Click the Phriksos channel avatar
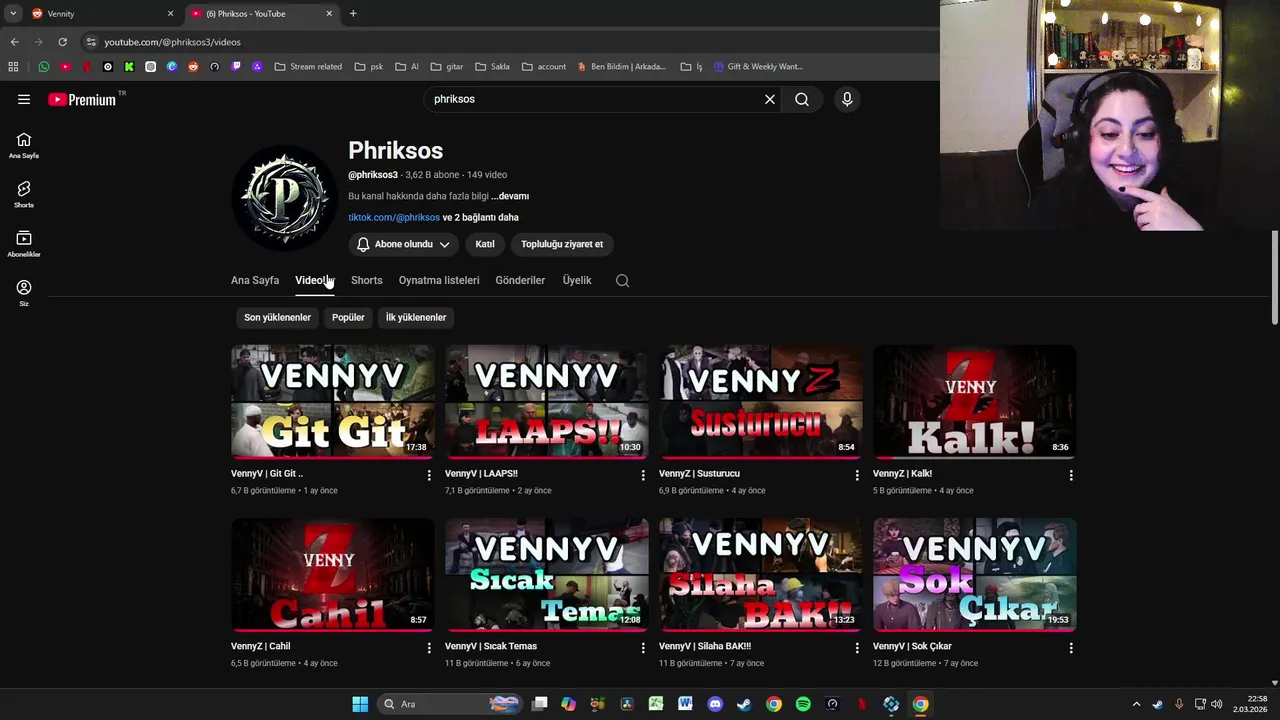Image resolution: width=1280 pixels, height=720 pixels. 284,197
